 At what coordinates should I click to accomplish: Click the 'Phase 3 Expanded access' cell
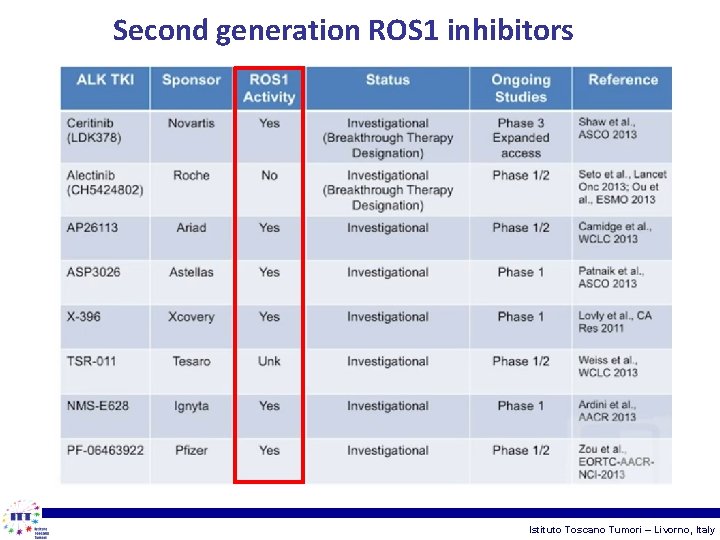pos(521,136)
